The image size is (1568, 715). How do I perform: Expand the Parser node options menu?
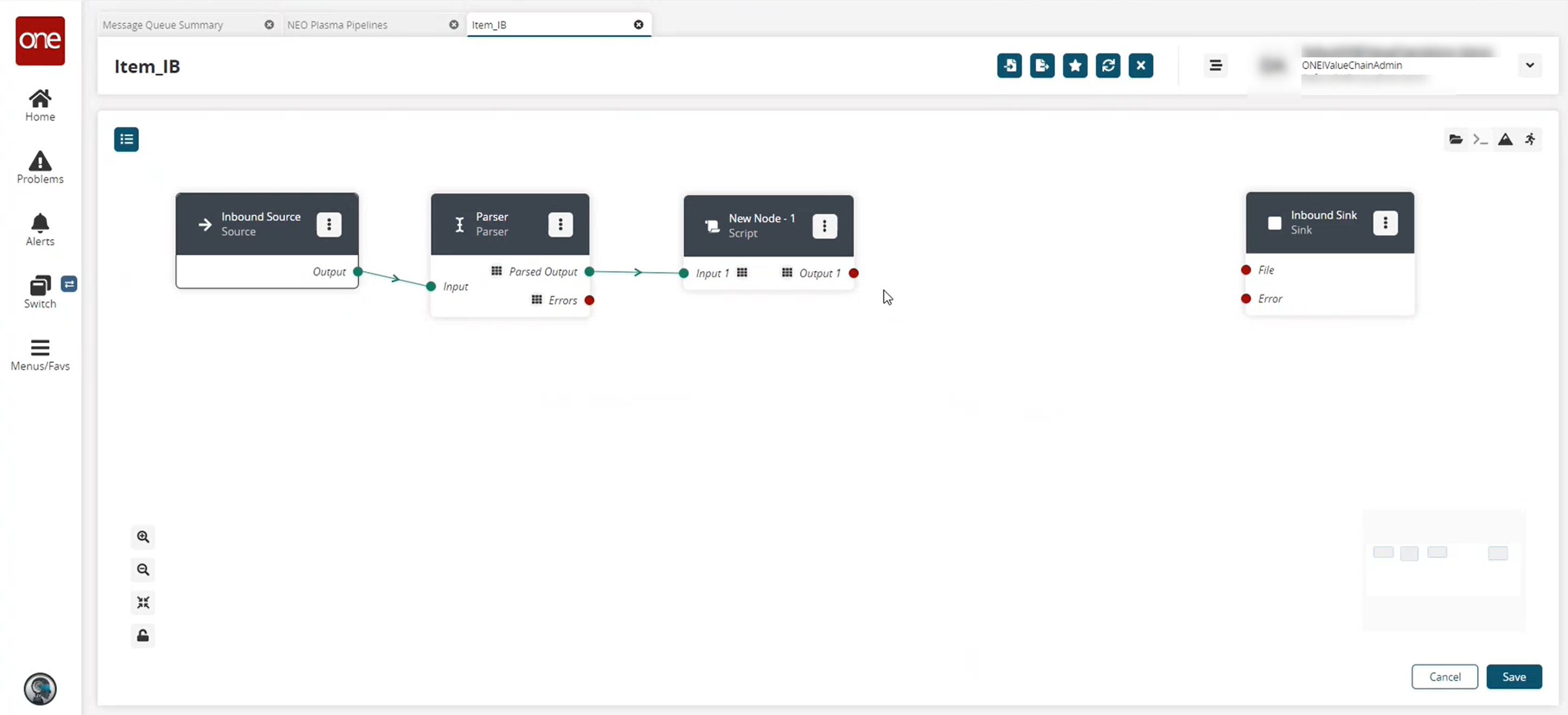pos(560,224)
